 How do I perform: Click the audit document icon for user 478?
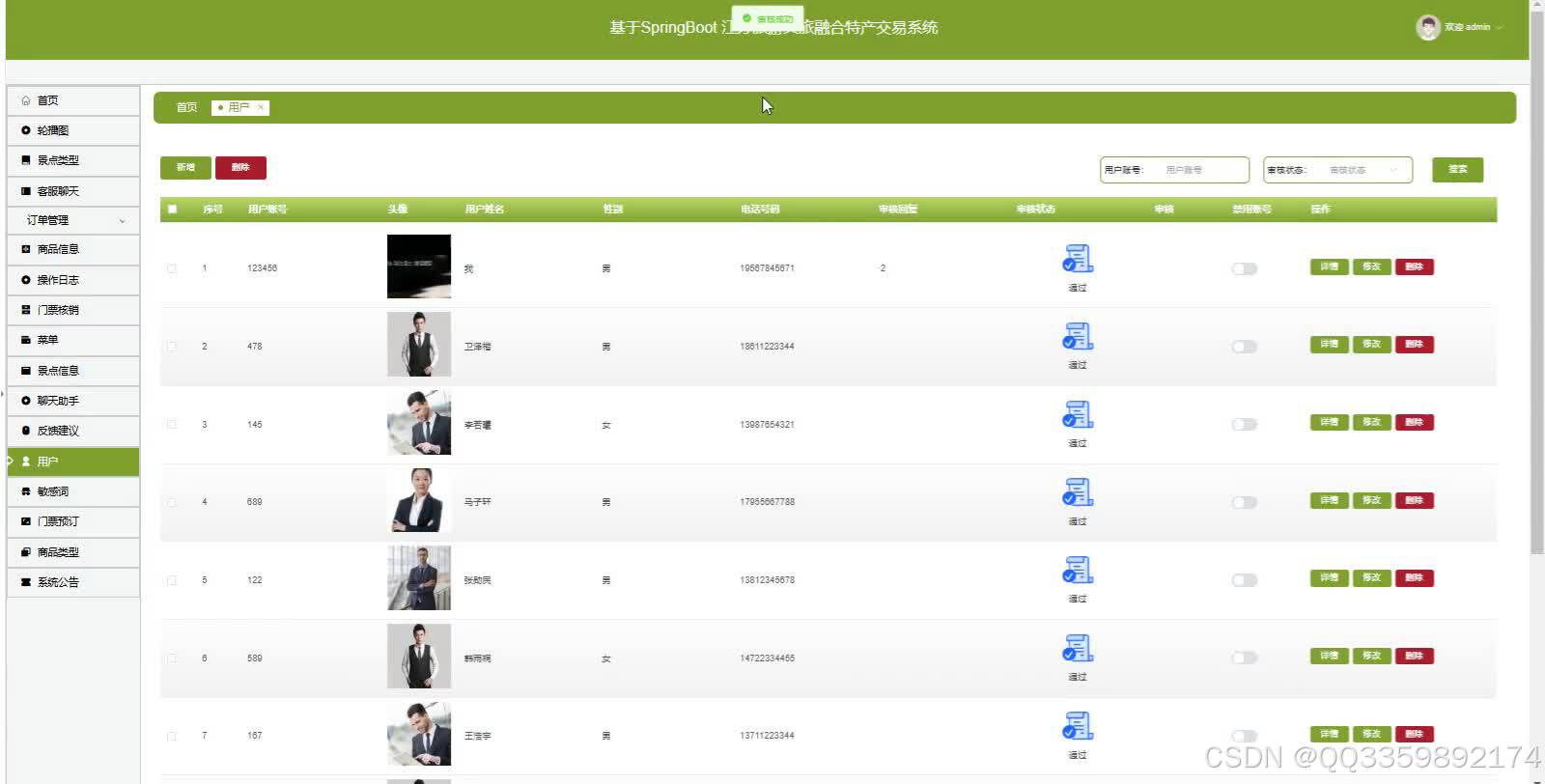(1078, 337)
